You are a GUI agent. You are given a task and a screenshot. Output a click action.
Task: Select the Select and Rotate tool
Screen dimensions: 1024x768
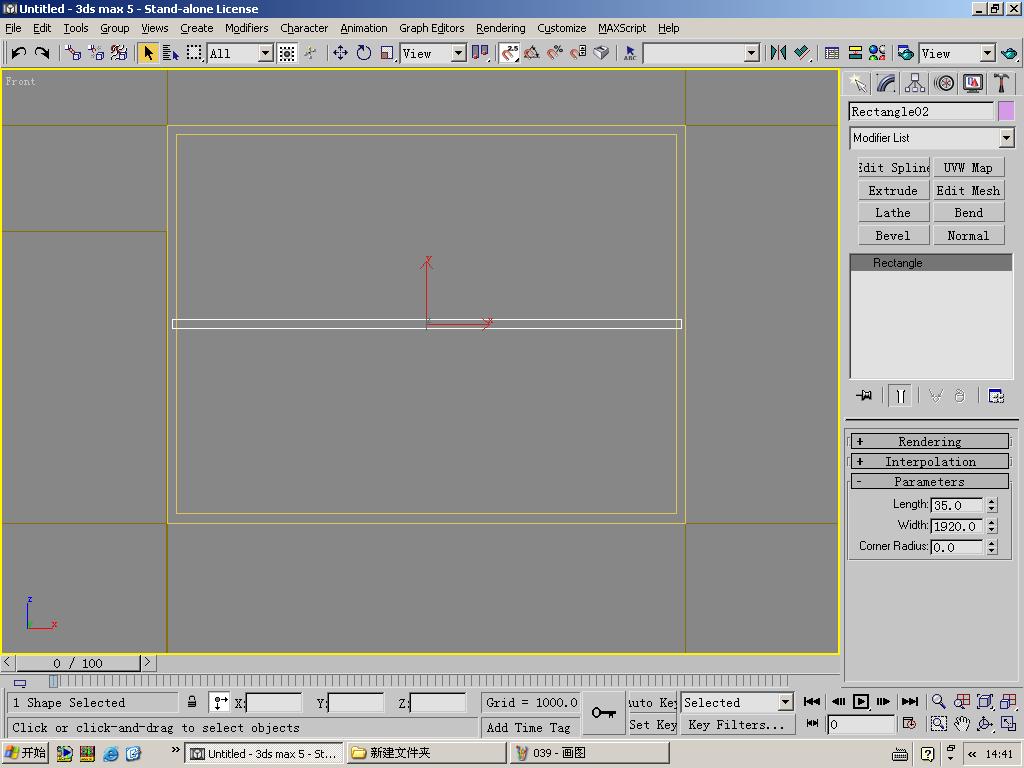tap(364, 53)
